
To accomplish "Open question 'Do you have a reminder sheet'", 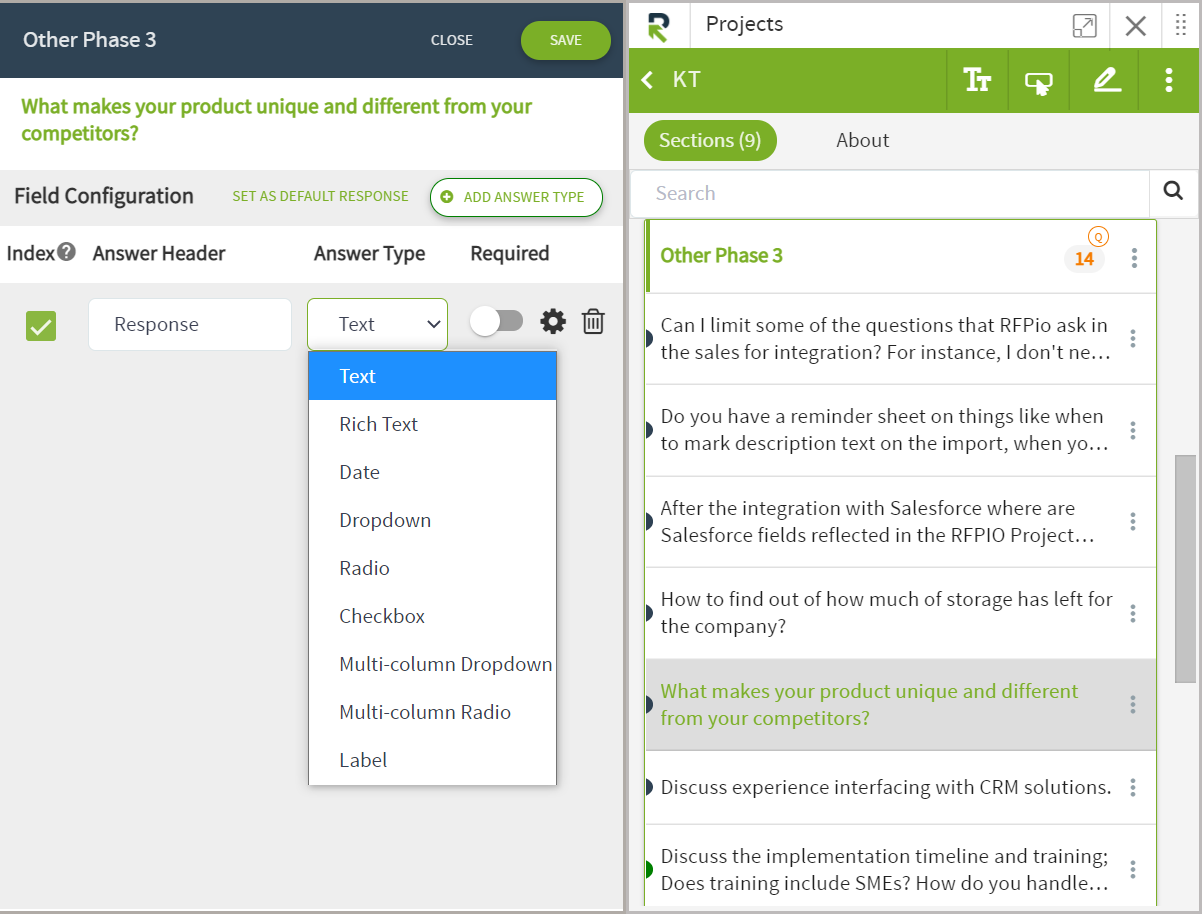I will (885, 430).
